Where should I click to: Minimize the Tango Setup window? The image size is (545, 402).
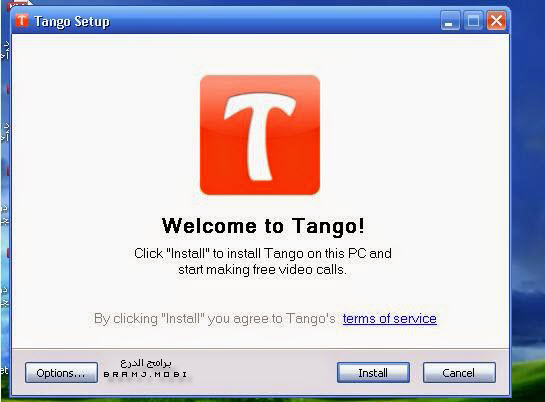(450, 20)
